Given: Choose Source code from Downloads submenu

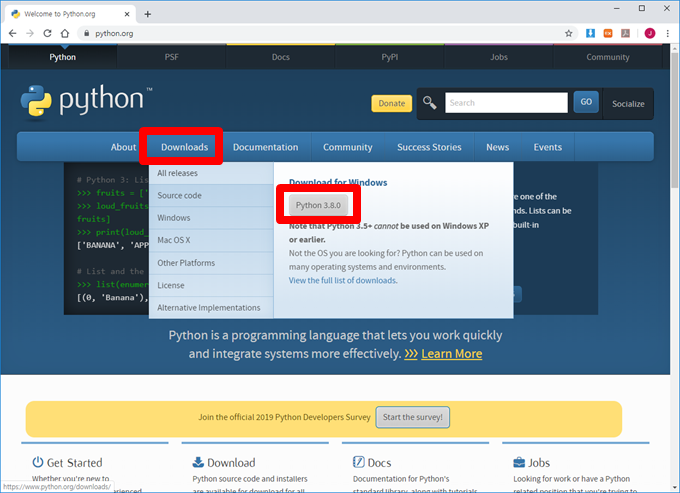Looking at the screenshot, I should pyautogui.click(x=211, y=196).
